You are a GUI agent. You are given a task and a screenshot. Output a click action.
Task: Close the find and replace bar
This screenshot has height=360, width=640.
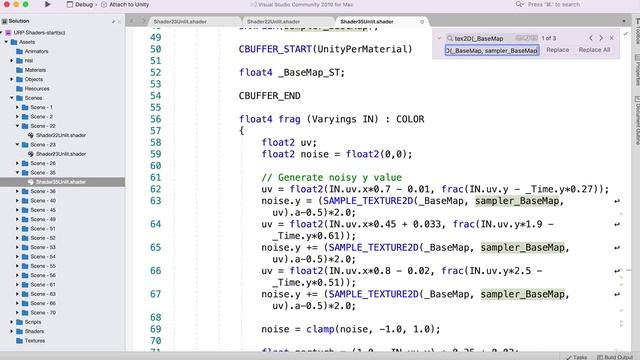pos(611,38)
